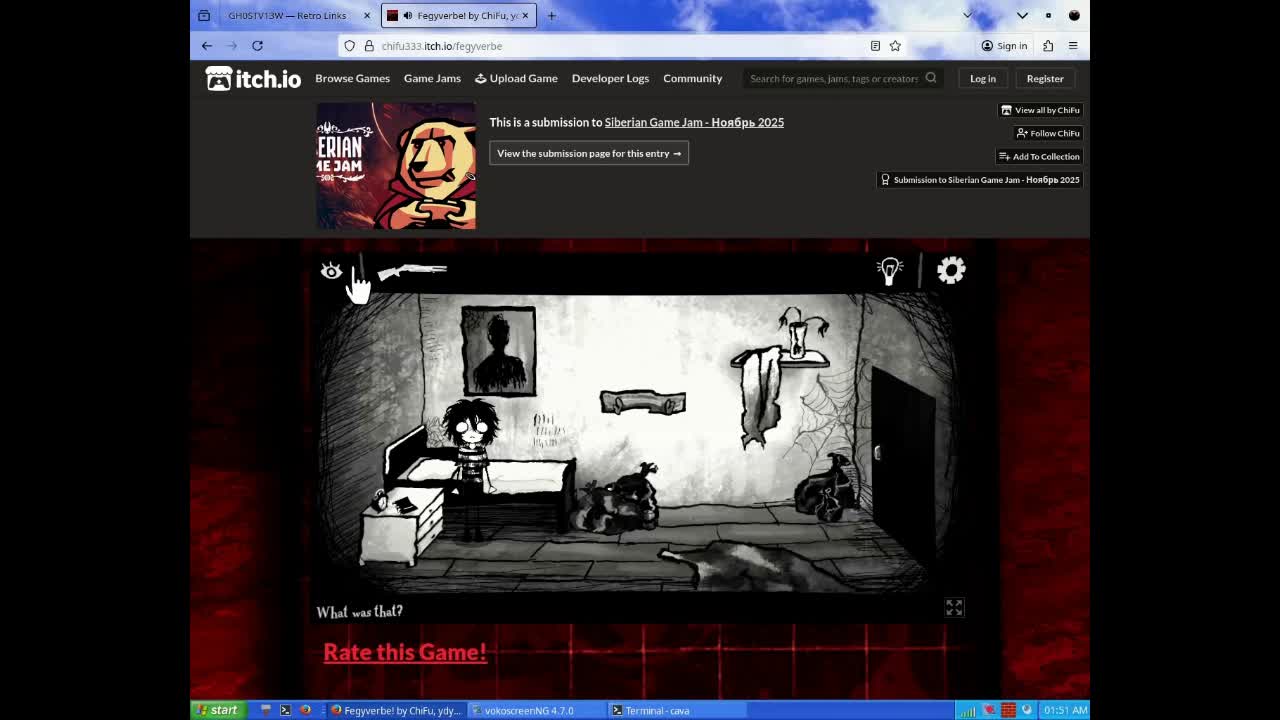This screenshot has height=720, width=1280.
Task: Open Community page
Action: [692, 78]
